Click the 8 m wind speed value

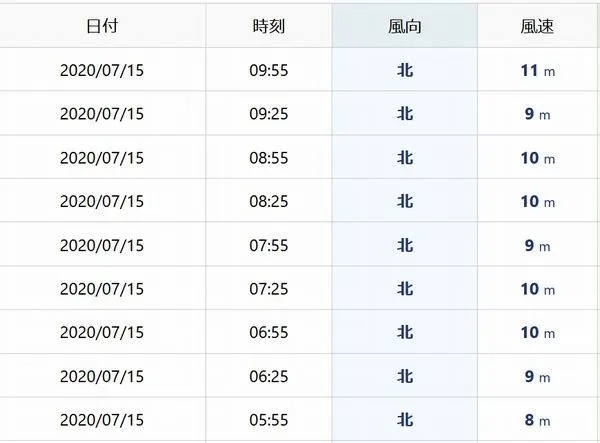pyautogui.click(x=538, y=420)
